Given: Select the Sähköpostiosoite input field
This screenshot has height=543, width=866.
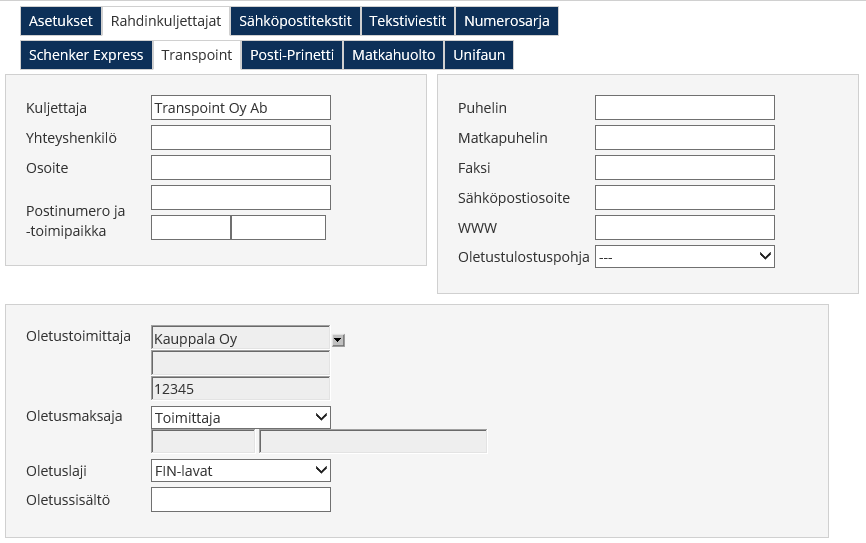Looking at the screenshot, I should 684,198.
